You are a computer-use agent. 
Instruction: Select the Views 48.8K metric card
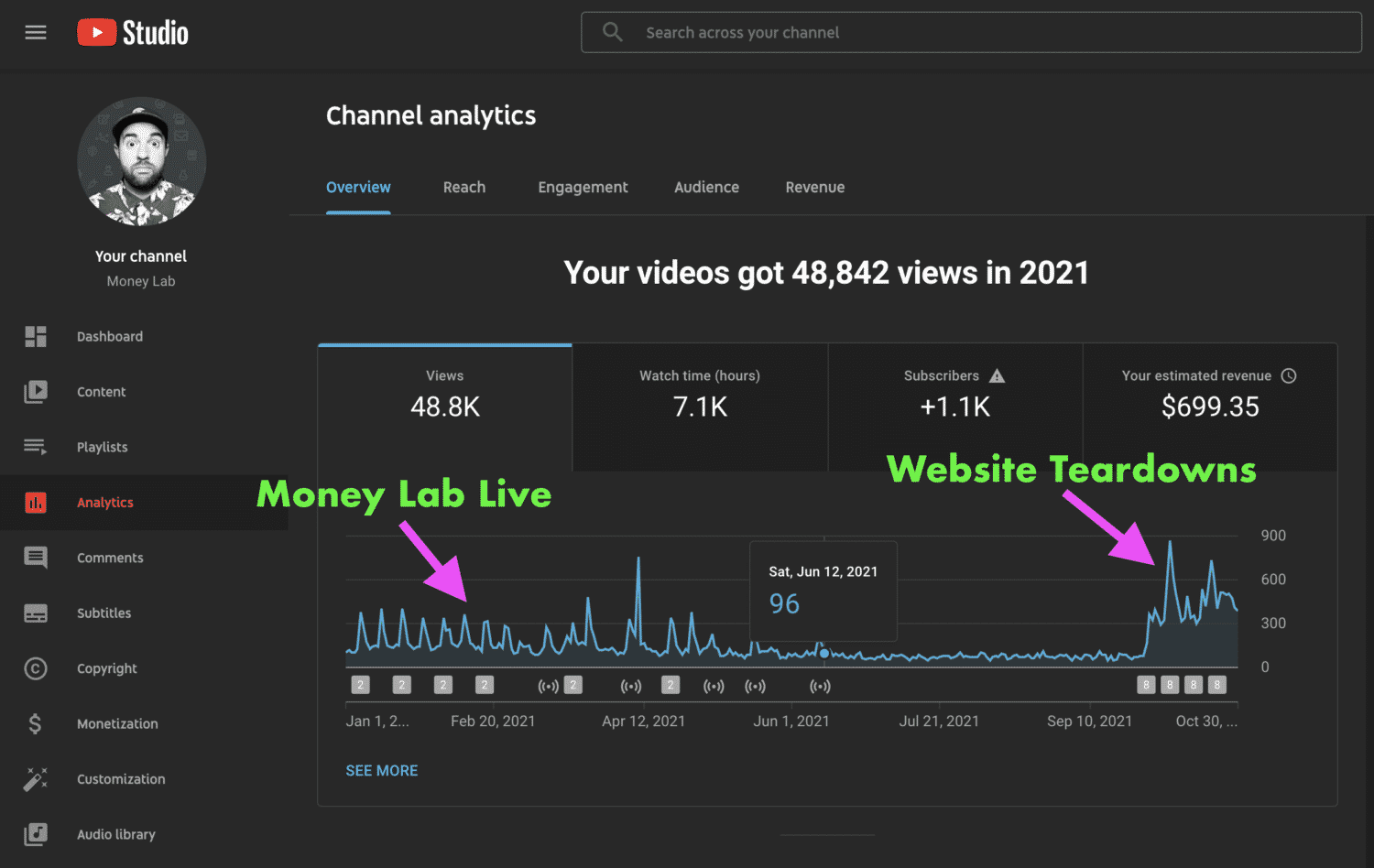pos(445,407)
